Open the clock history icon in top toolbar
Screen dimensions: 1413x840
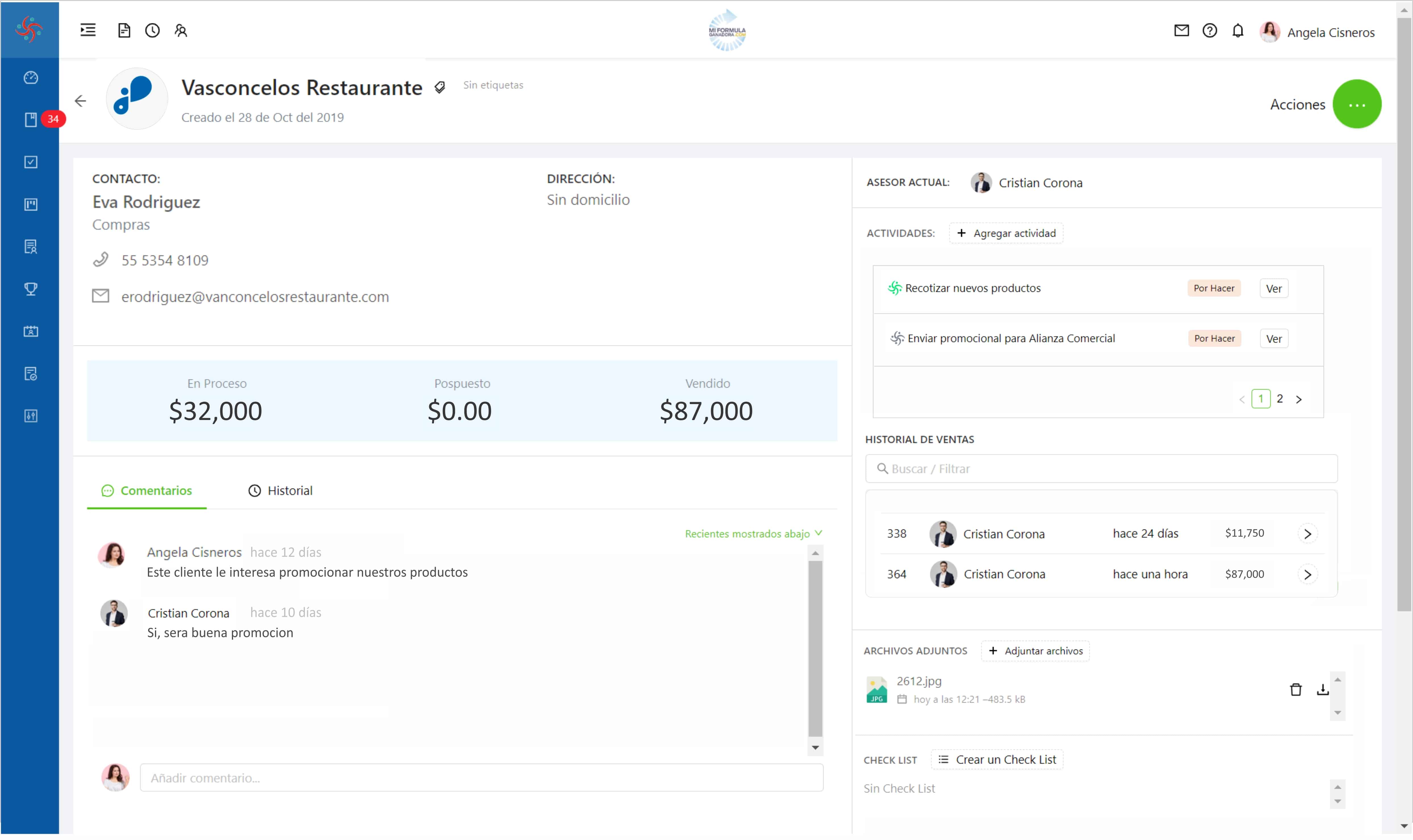pyautogui.click(x=152, y=31)
